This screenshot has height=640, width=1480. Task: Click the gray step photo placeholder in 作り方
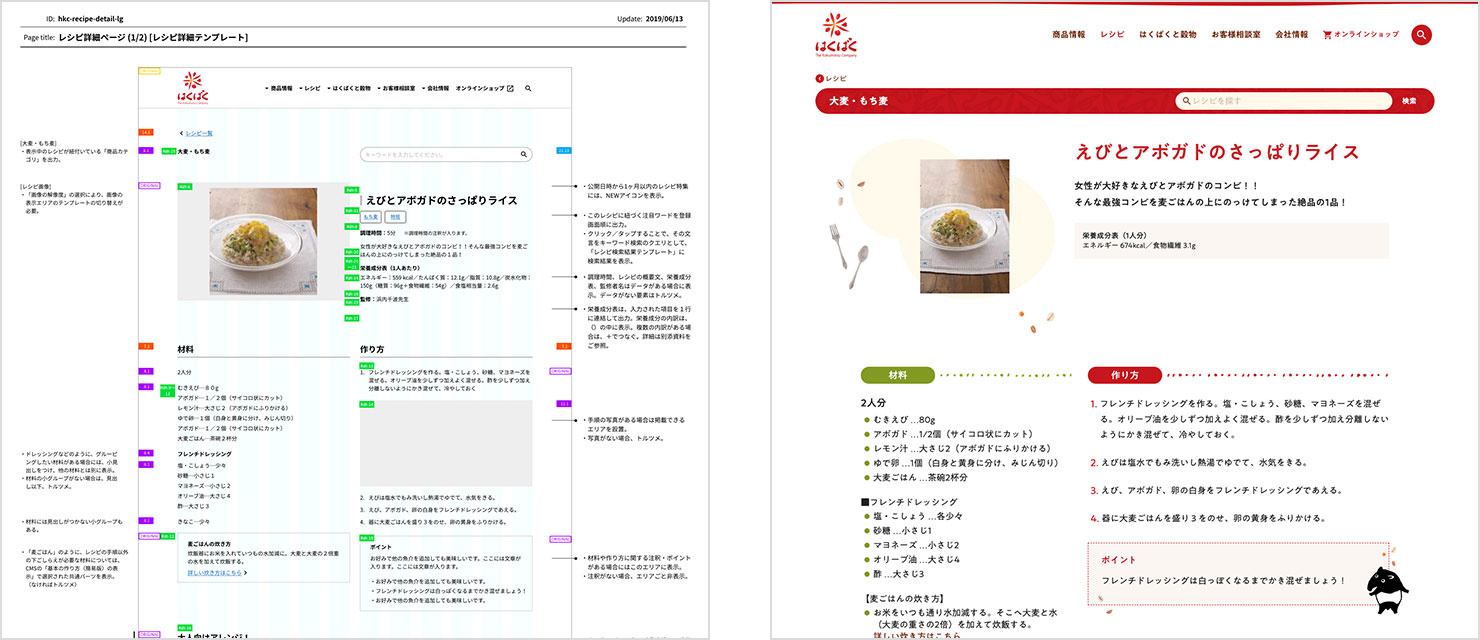446,444
